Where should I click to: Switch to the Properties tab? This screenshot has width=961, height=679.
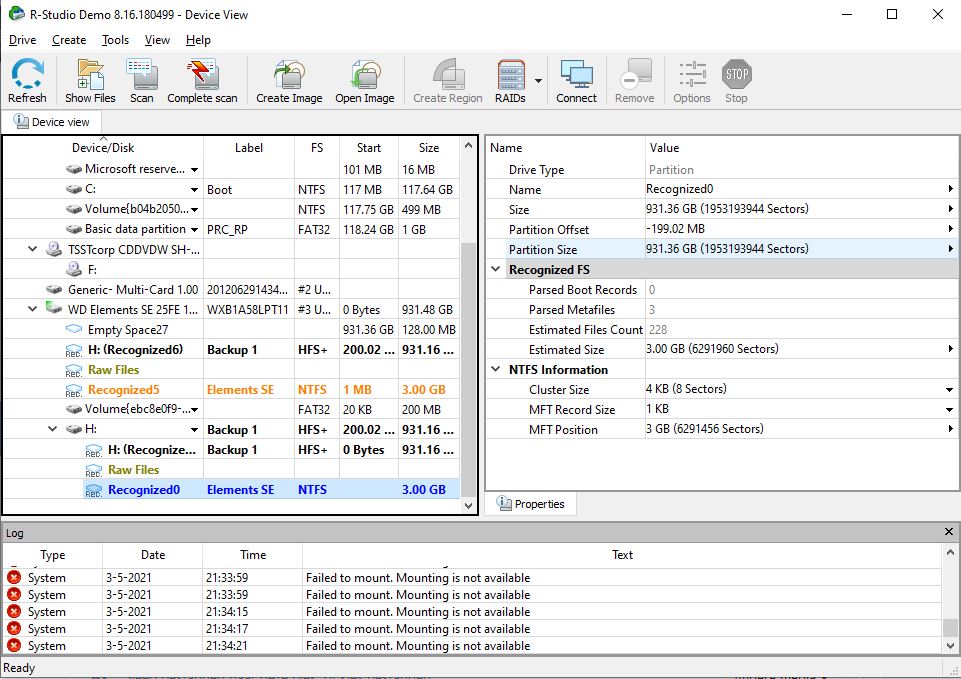[x=530, y=504]
